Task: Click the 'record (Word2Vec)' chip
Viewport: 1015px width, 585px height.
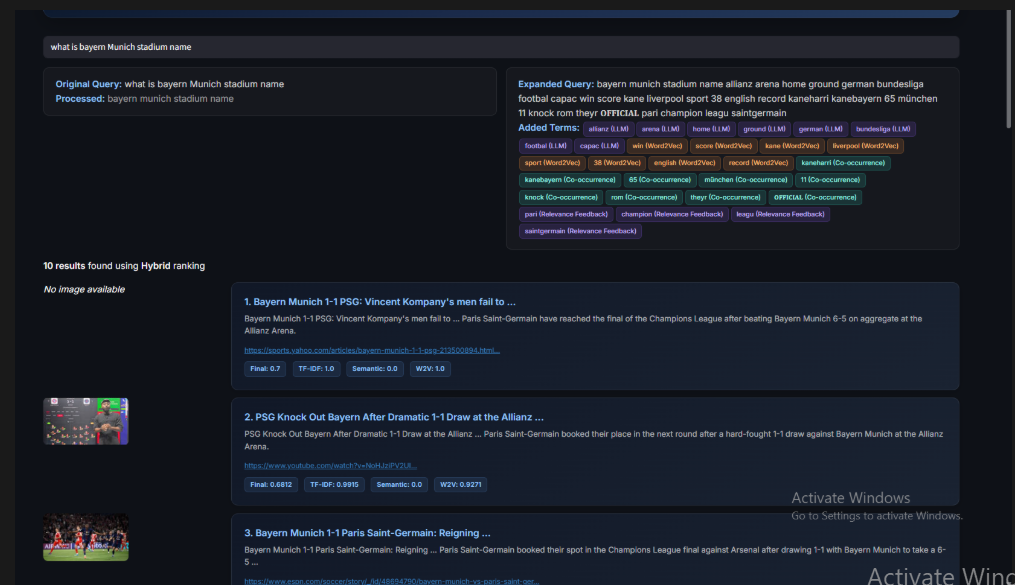Action: 758,162
